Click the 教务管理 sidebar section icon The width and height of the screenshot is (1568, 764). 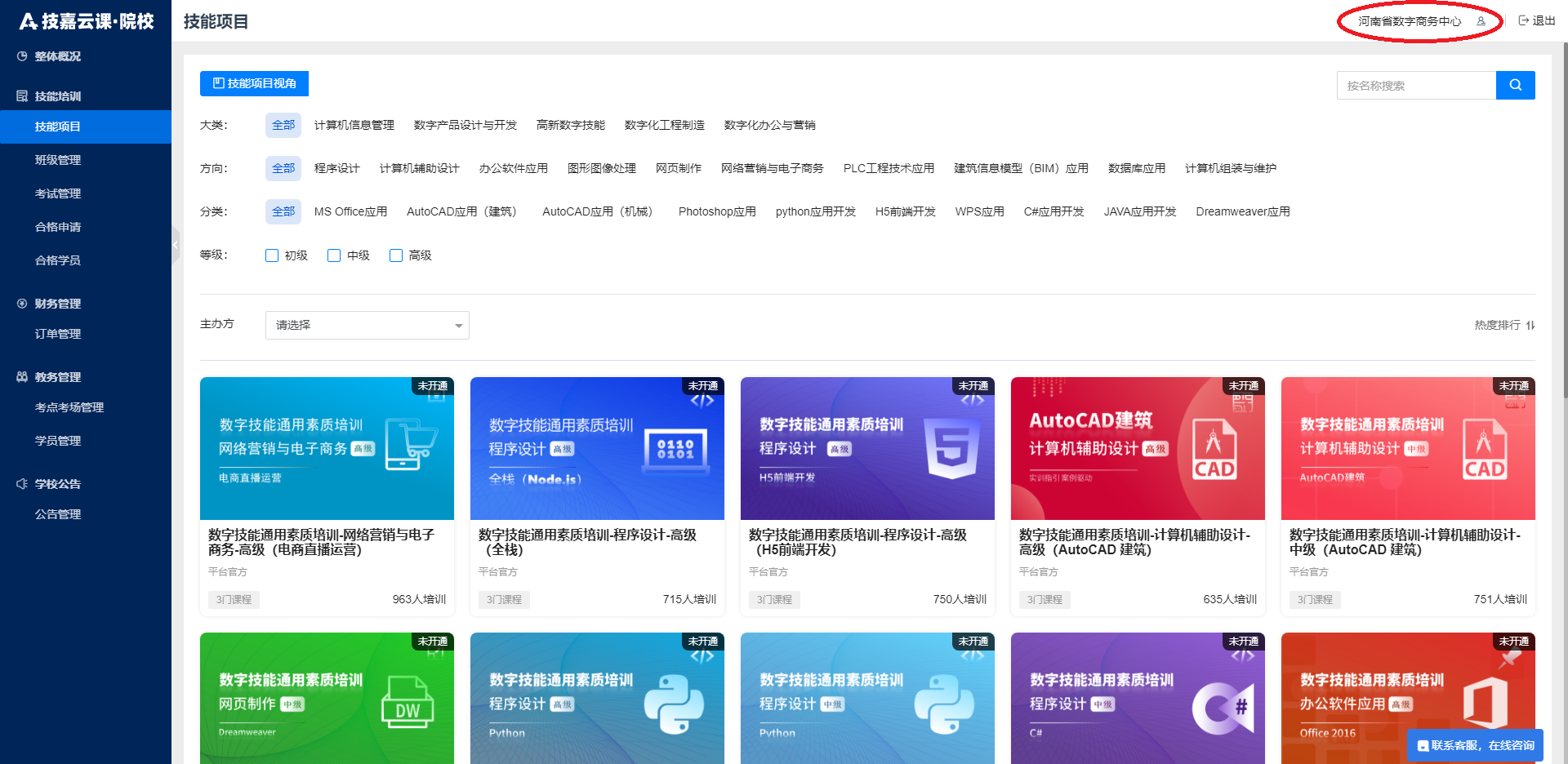click(x=22, y=377)
